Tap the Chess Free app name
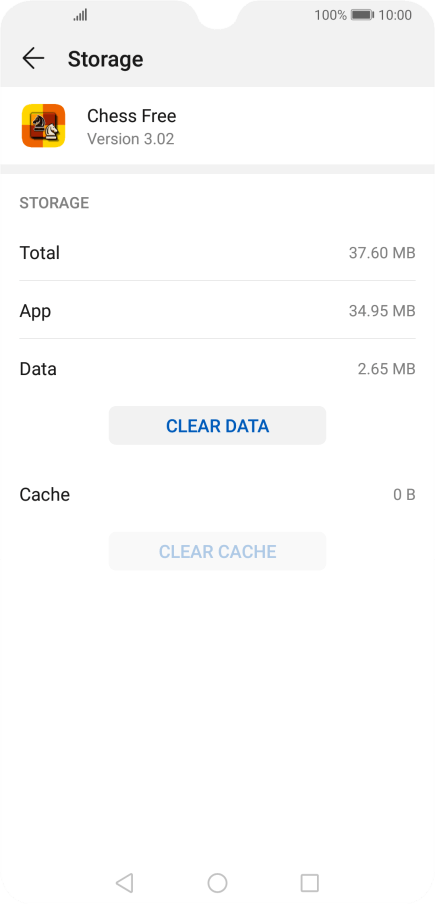Viewport: 435px width, 904px height. tap(131, 116)
